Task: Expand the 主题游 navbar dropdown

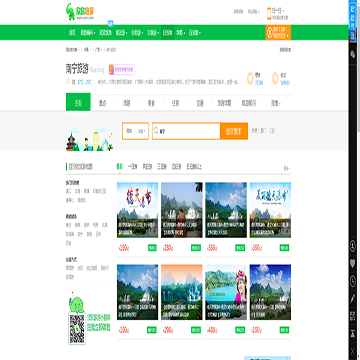Action: [153, 33]
